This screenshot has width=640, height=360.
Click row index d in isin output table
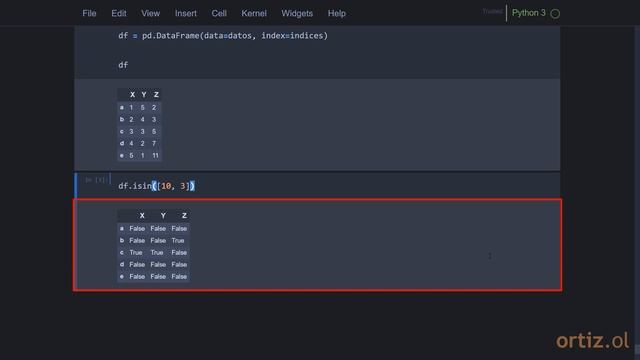coord(122,264)
